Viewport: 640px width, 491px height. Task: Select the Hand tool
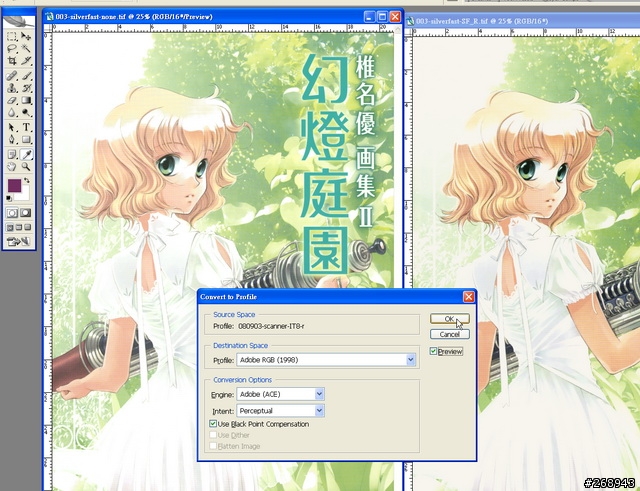12,167
